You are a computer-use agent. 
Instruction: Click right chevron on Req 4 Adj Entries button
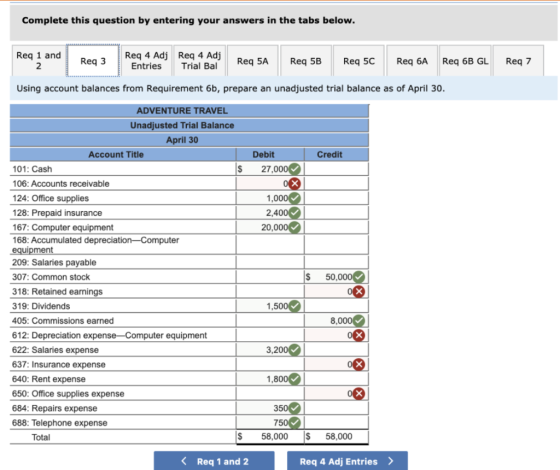[x=391, y=461]
